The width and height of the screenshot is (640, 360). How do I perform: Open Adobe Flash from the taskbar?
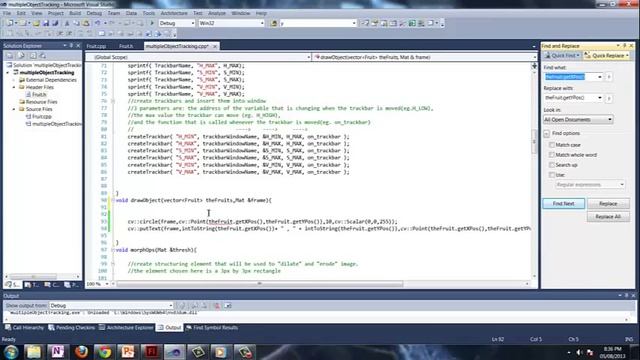[x=151, y=352]
